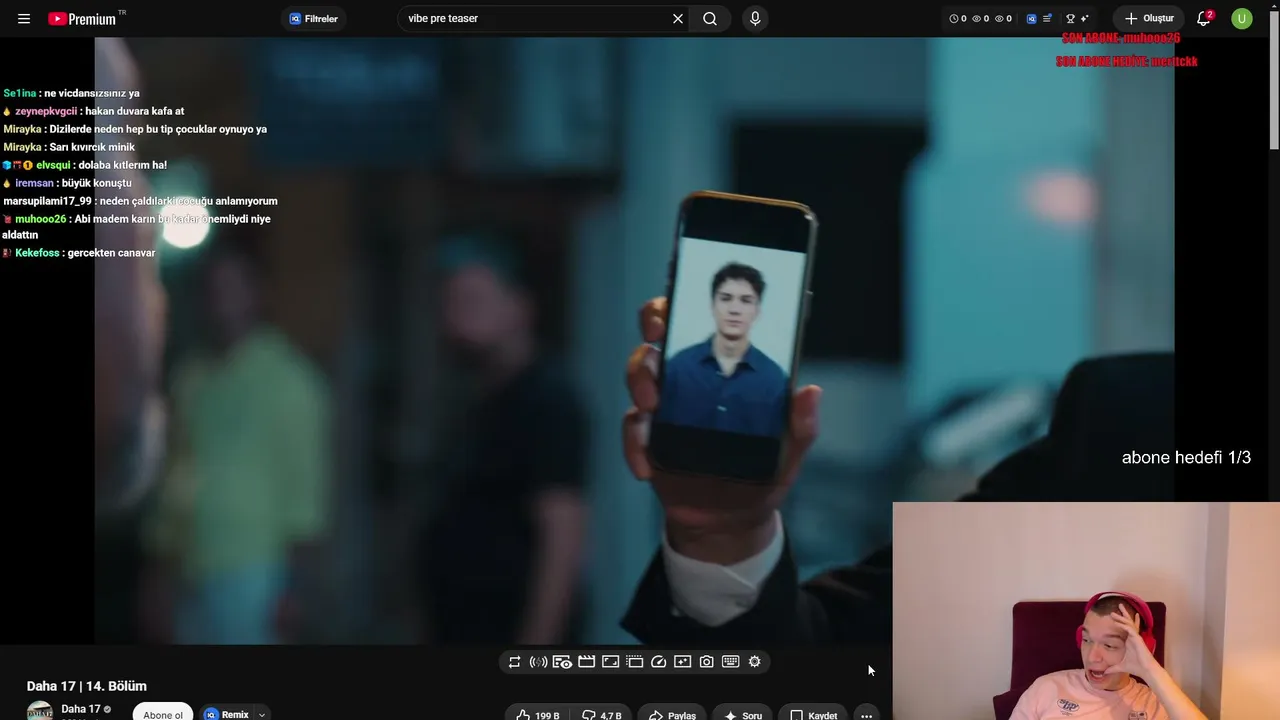Click 'SON ABONE: muhooo26' overlay text
The image size is (1280, 720).
click(x=1121, y=38)
